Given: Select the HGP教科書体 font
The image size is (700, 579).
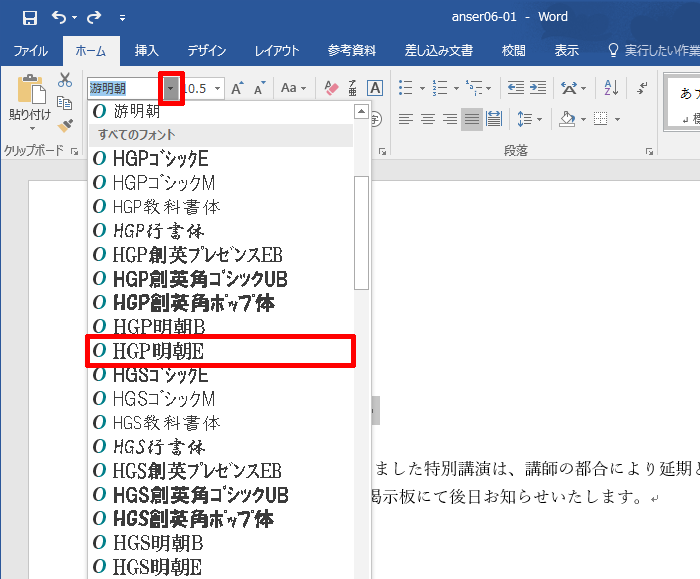Looking at the screenshot, I should (221, 207).
